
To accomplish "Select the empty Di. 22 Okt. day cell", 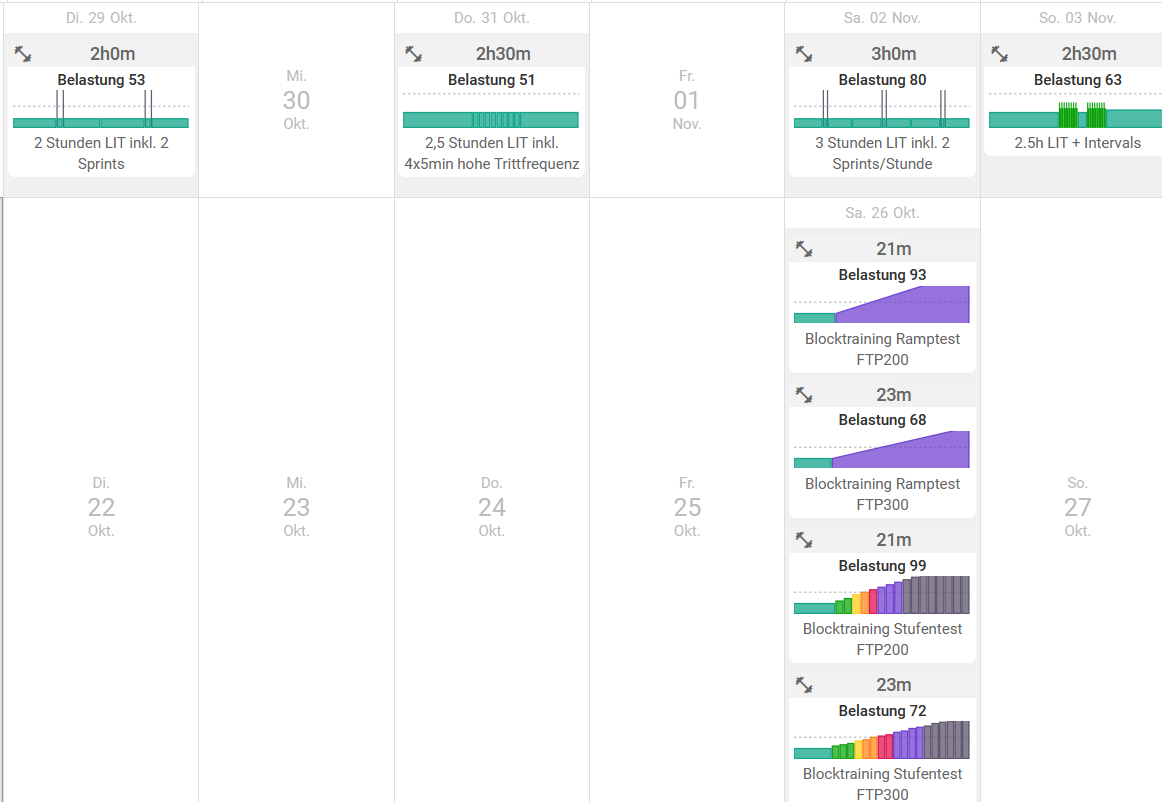I will click(101, 507).
